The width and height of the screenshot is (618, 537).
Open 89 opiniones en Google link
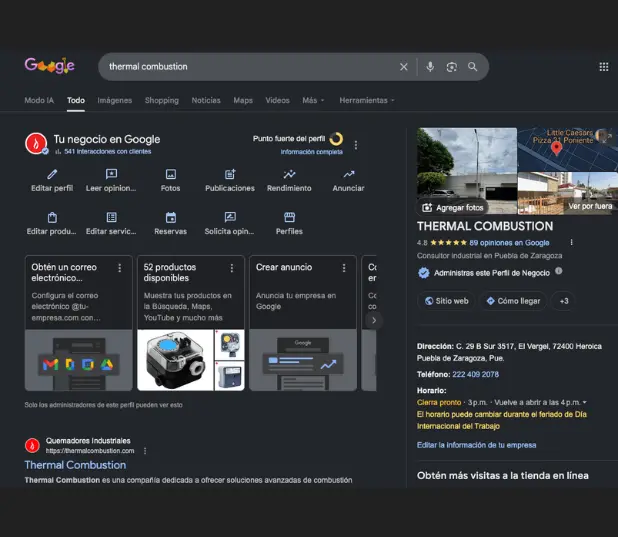509,243
